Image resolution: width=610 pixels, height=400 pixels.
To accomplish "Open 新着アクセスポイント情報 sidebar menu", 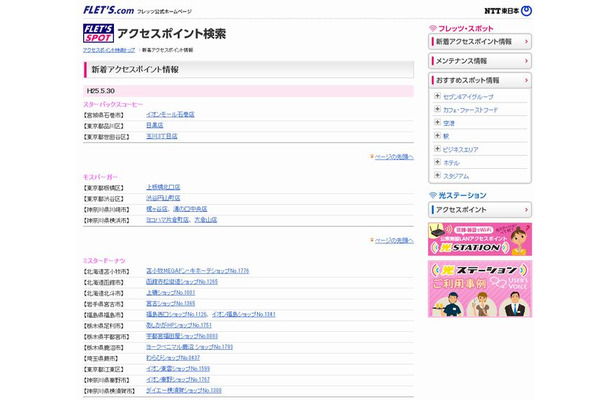I will coord(480,42).
